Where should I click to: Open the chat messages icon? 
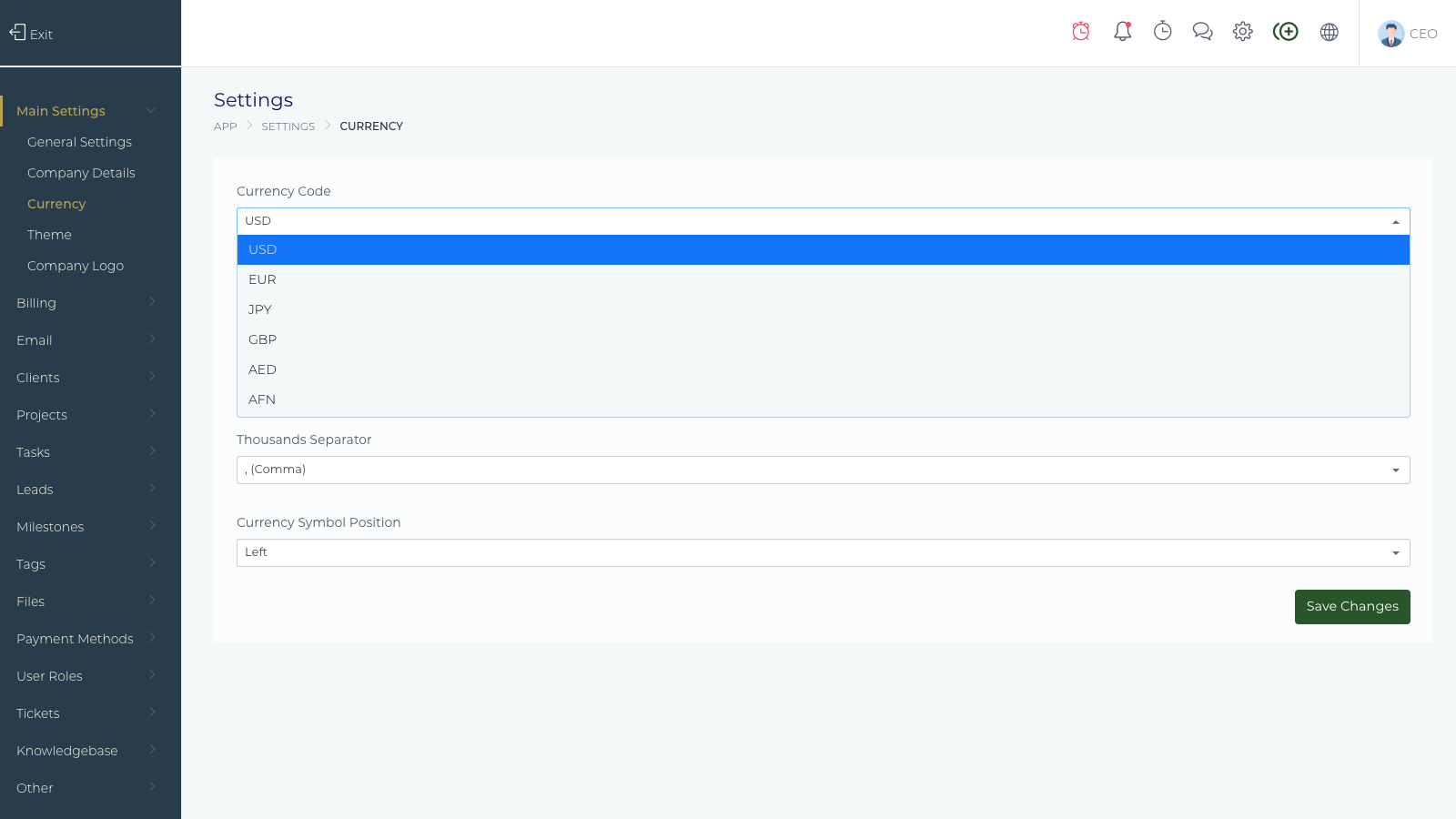pyautogui.click(x=1202, y=32)
